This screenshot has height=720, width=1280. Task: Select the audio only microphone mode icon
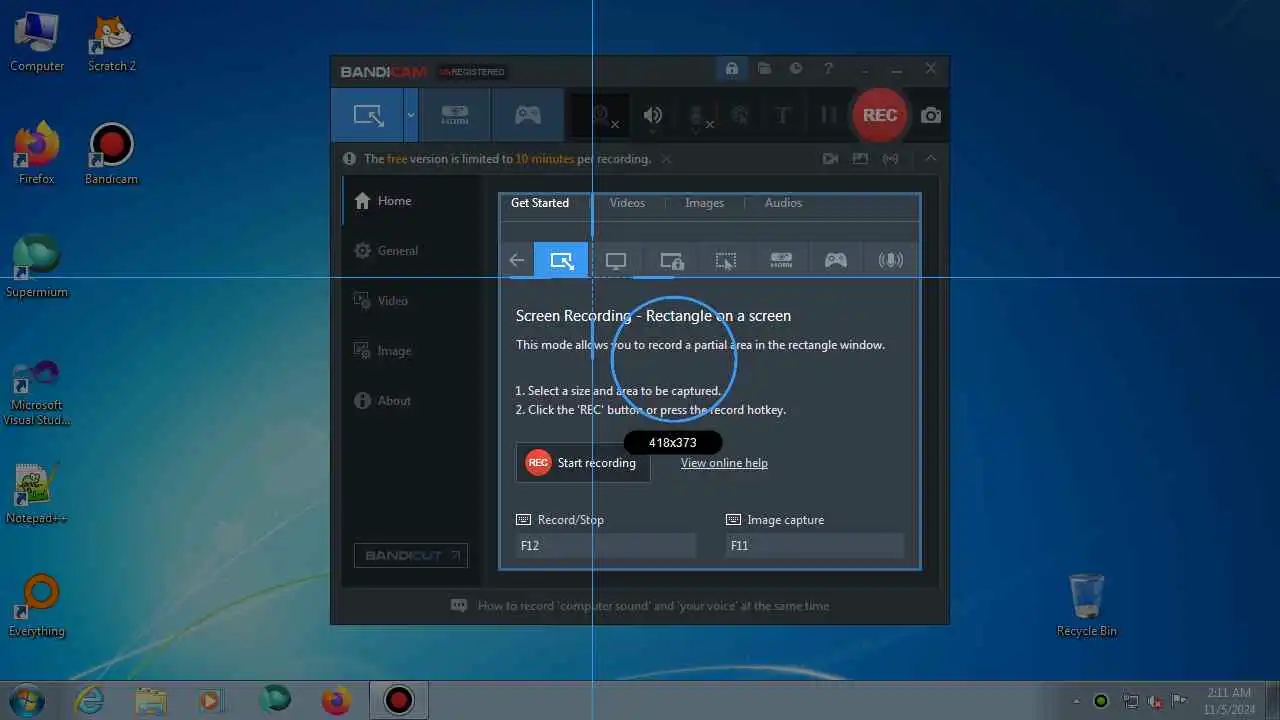click(890, 261)
